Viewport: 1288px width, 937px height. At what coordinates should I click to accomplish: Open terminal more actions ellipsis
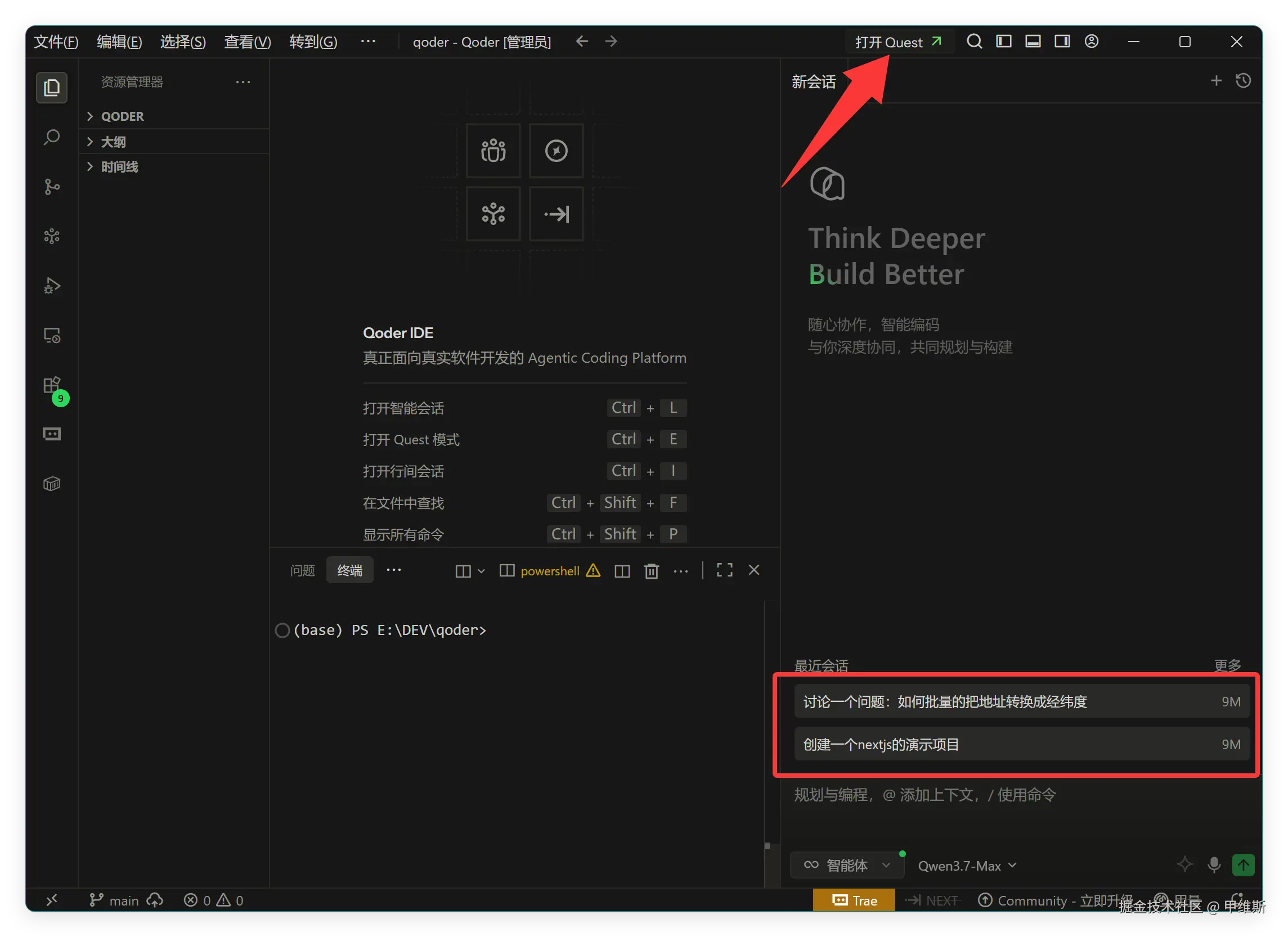click(x=680, y=571)
